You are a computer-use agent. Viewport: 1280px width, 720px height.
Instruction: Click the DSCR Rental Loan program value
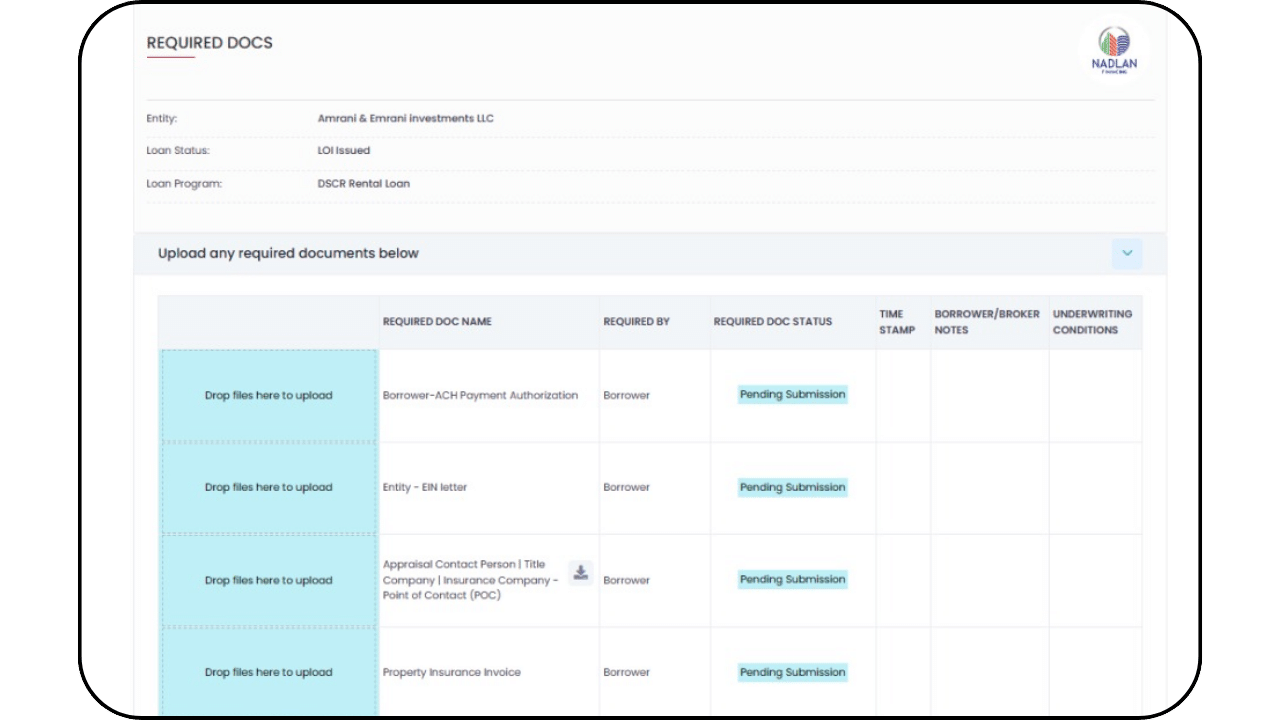pos(363,184)
